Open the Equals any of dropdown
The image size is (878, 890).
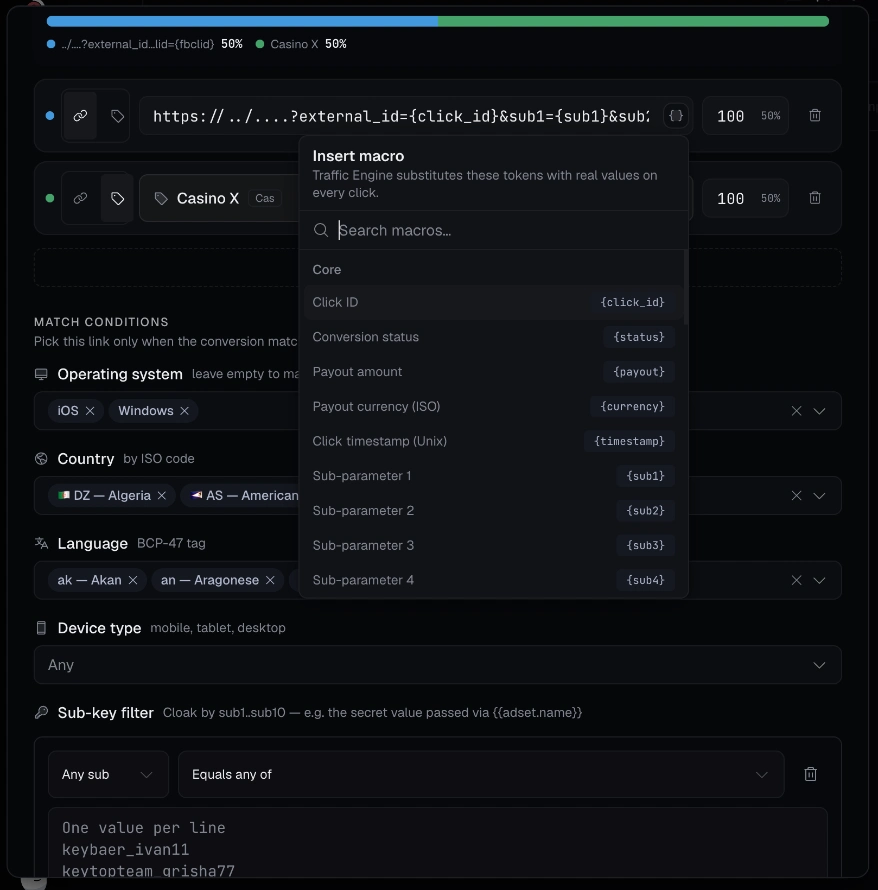click(481, 774)
